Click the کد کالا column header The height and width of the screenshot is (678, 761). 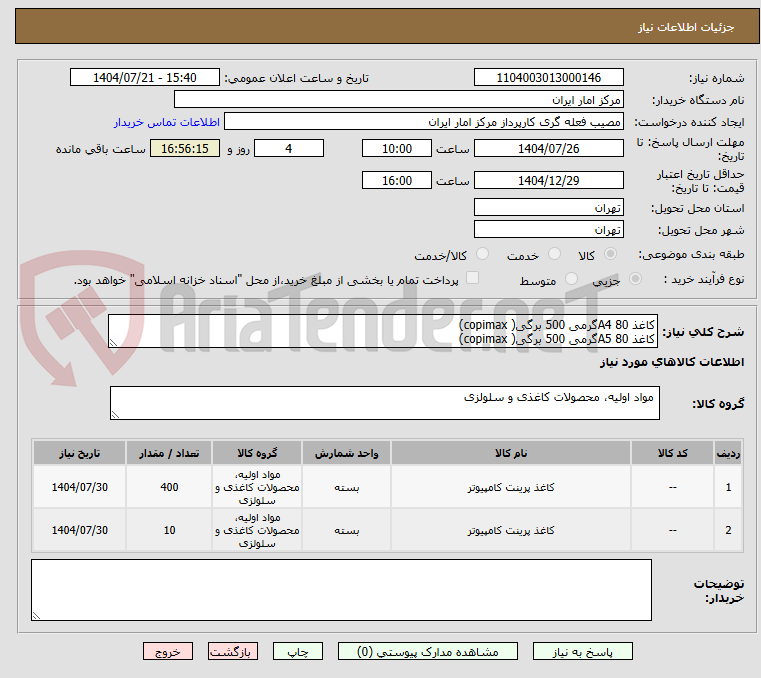coord(672,453)
